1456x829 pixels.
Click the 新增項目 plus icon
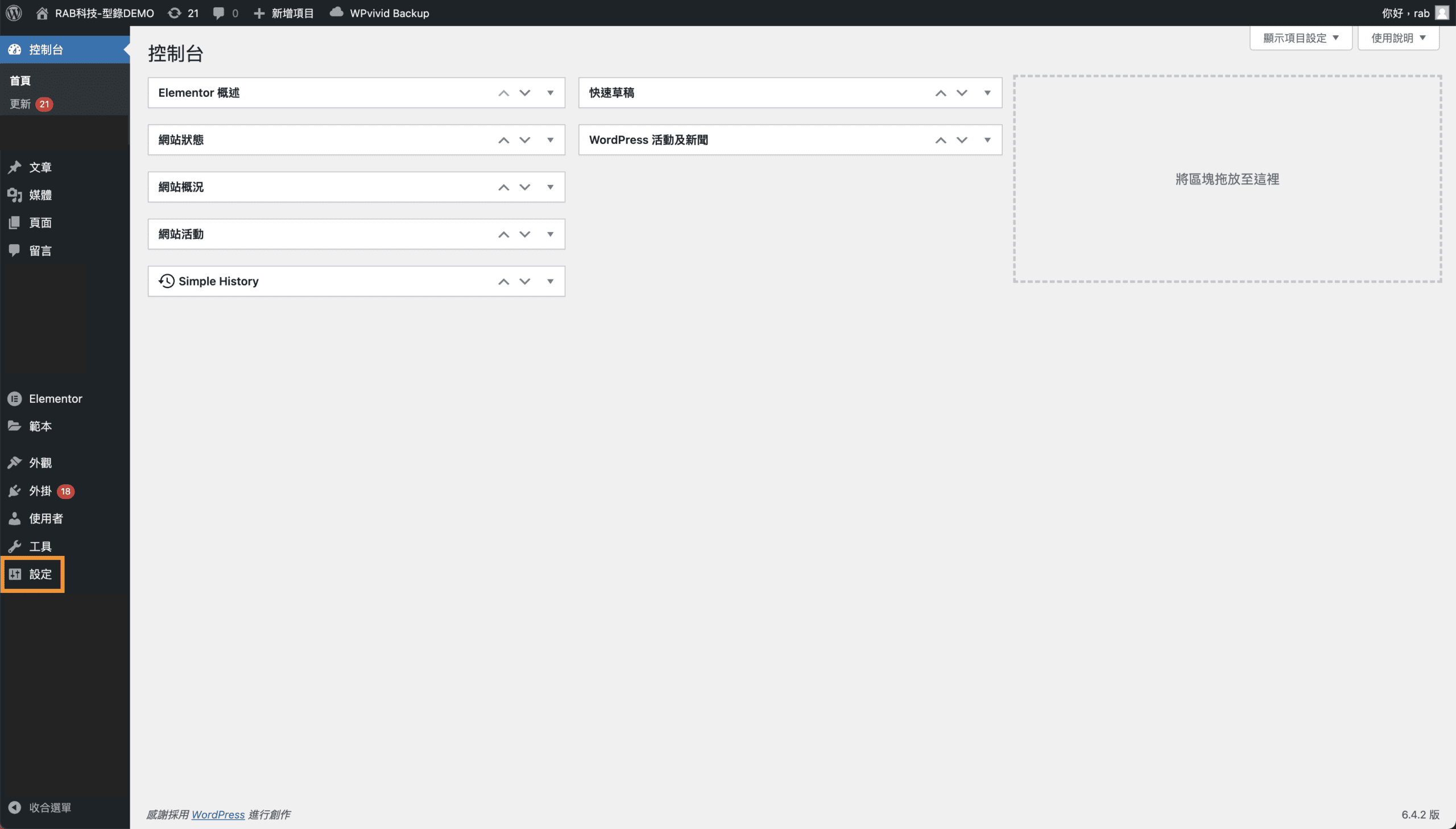pos(260,13)
